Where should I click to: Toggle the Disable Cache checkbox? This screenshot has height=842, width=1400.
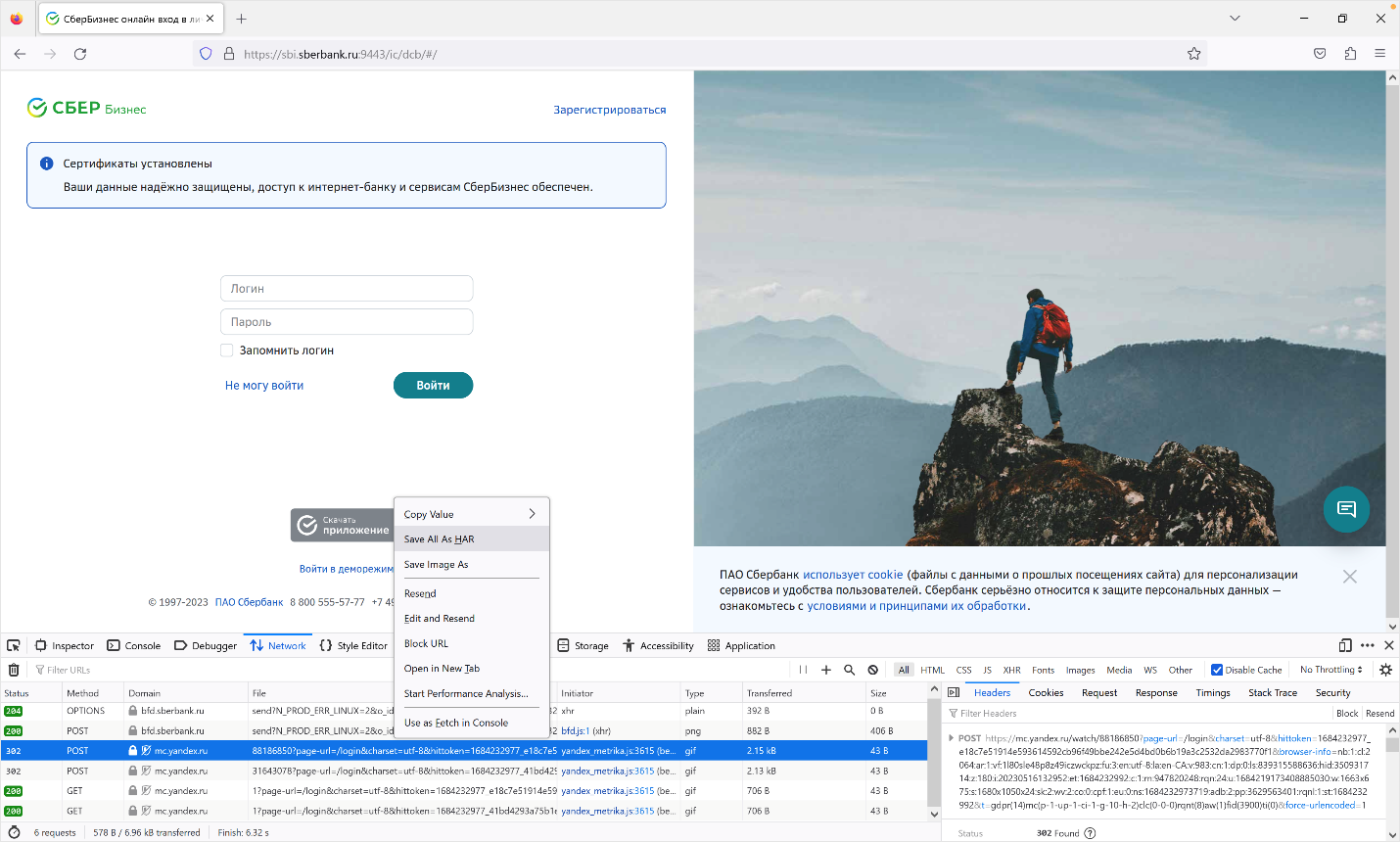click(x=1217, y=670)
